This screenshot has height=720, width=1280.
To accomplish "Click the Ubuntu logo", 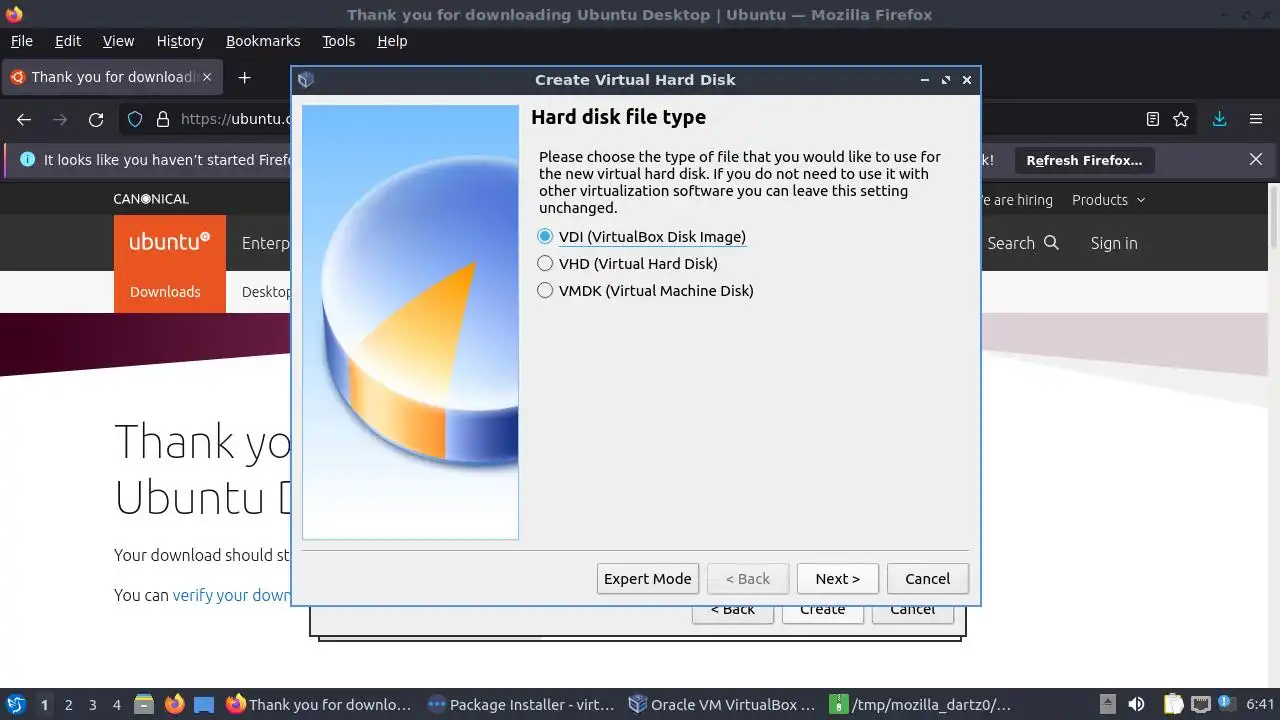I will (x=169, y=242).
